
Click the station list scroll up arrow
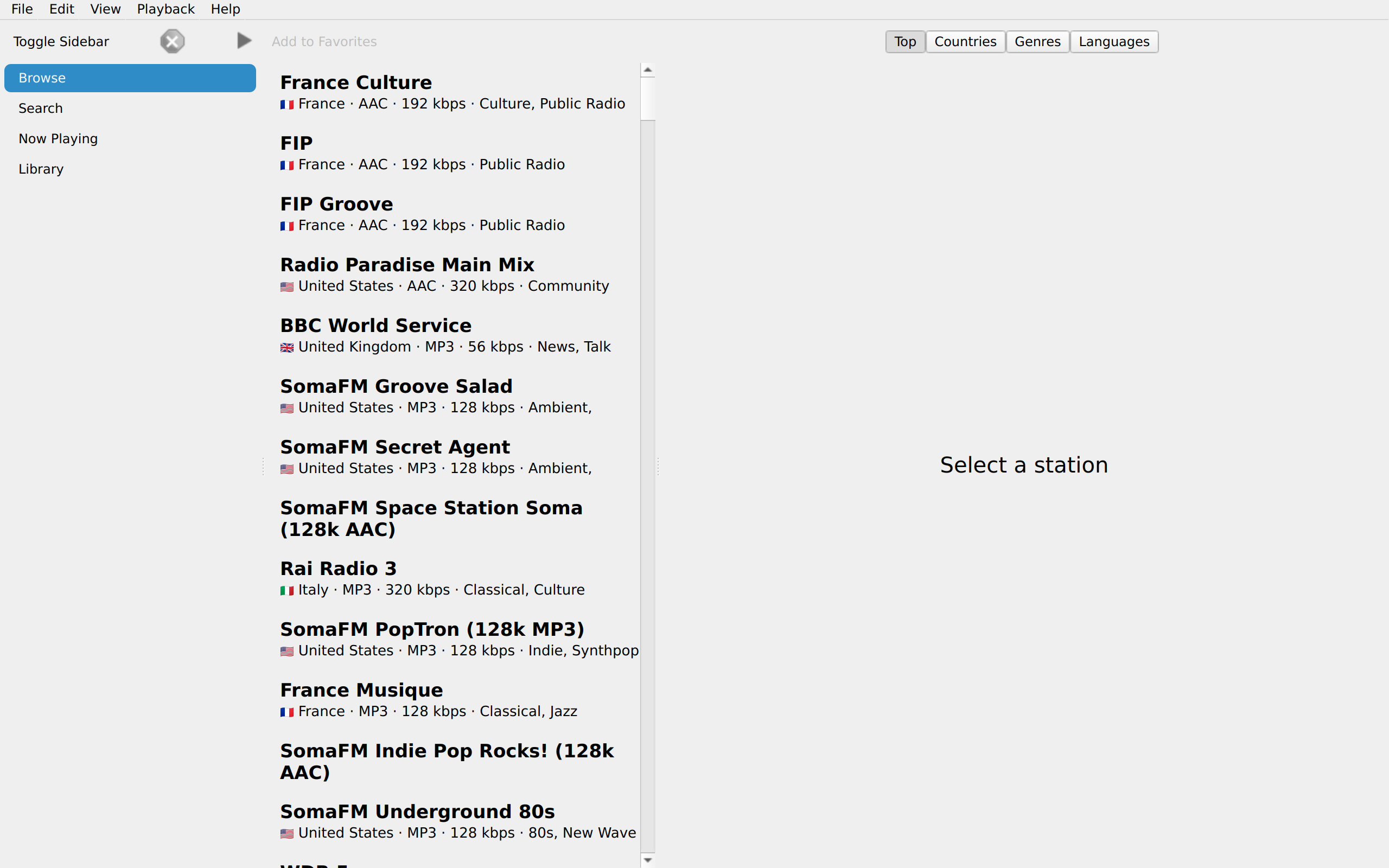pyautogui.click(x=648, y=70)
